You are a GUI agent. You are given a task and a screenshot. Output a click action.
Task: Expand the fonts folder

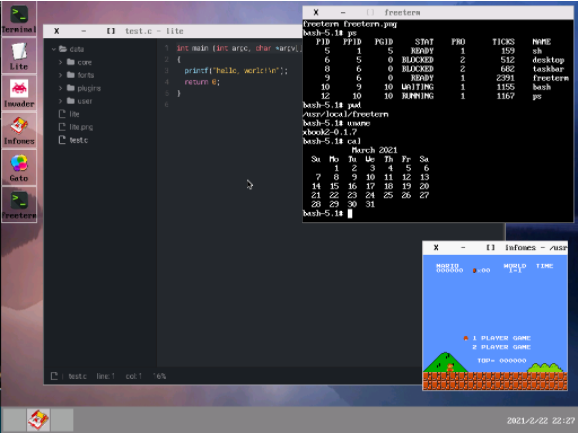pyautogui.click(x=80, y=75)
